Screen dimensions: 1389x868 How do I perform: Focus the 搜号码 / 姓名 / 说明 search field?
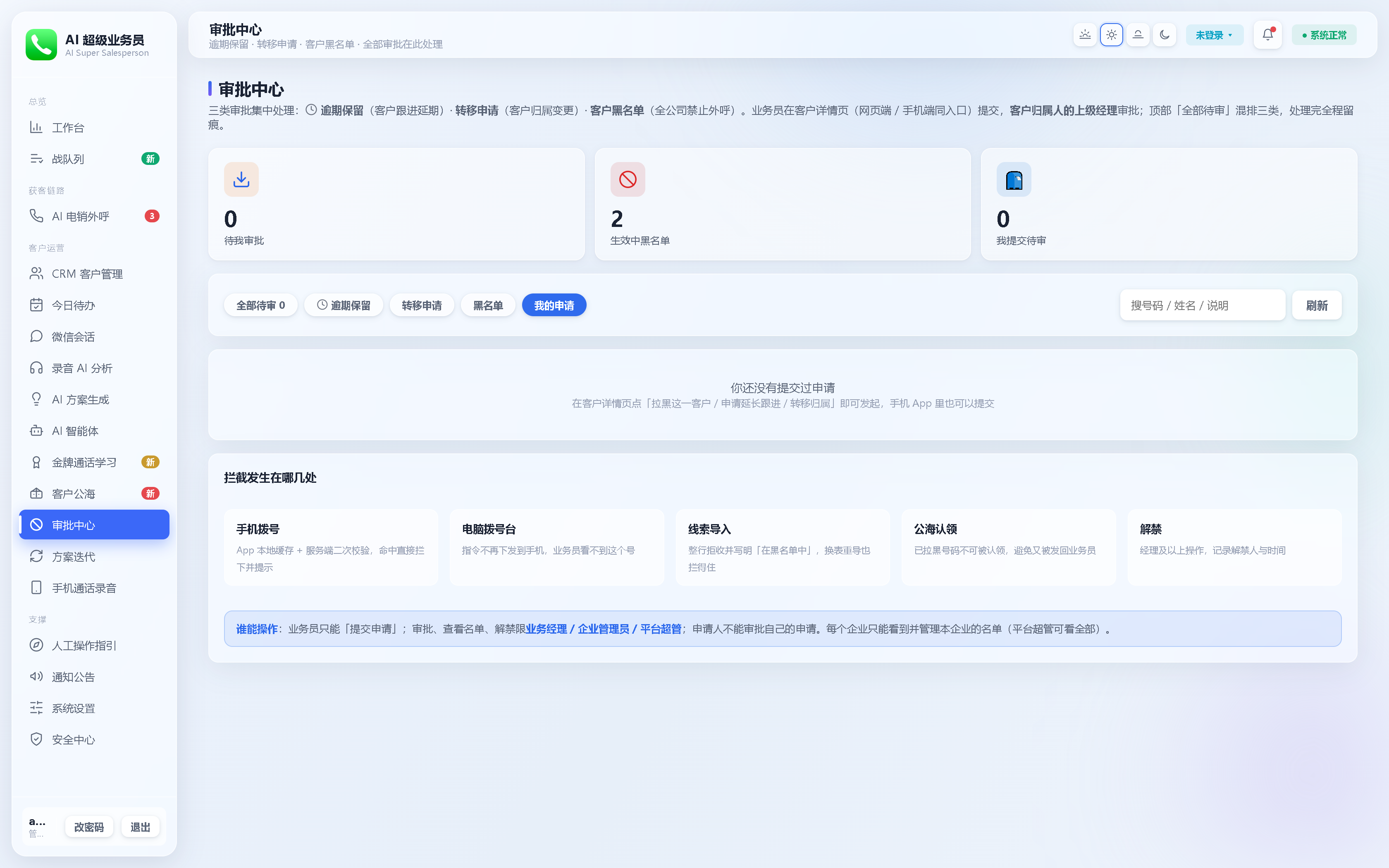(1203, 305)
